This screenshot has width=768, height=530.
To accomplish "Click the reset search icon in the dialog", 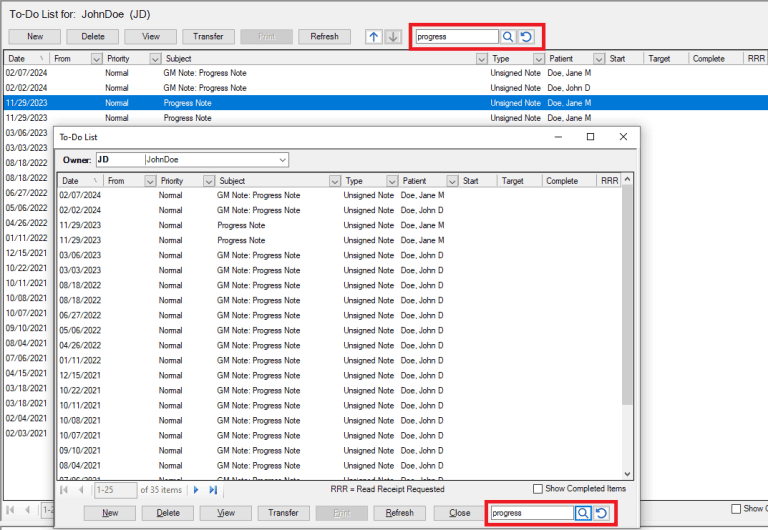I will point(601,513).
